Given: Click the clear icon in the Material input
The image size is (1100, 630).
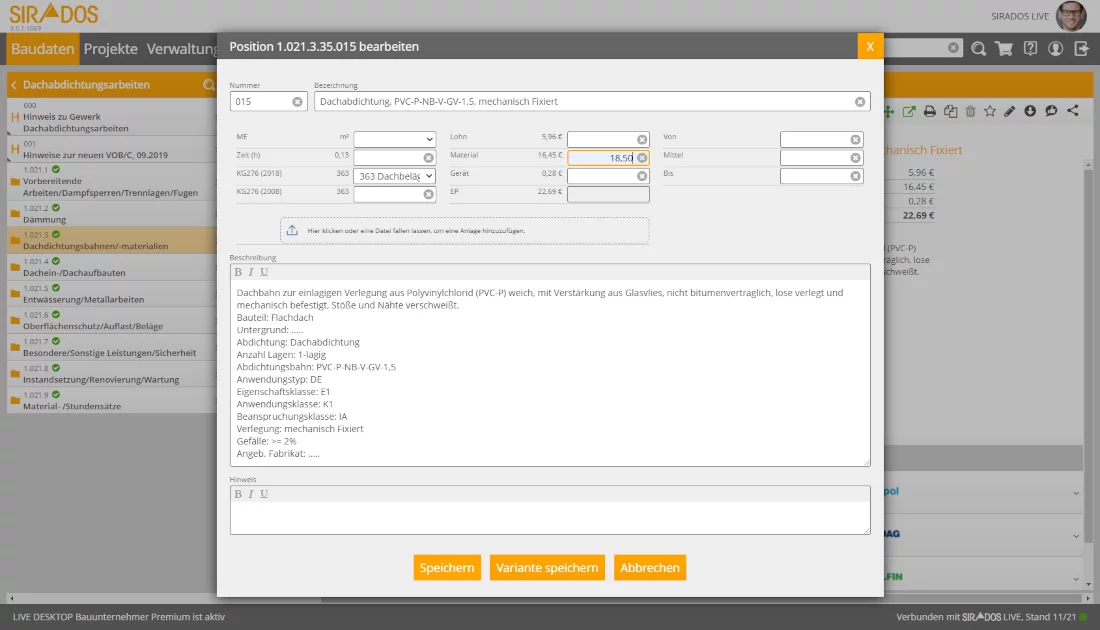Looking at the screenshot, I should click(642, 158).
